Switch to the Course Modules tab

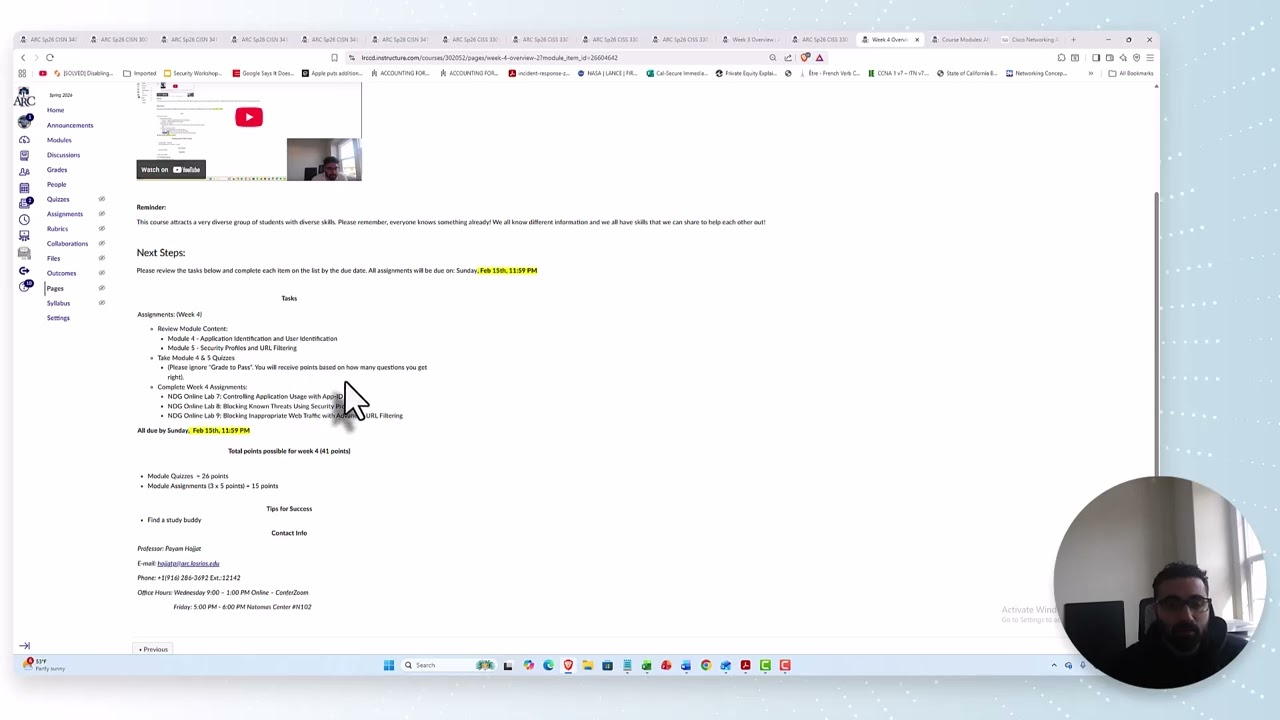(x=959, y=40)
